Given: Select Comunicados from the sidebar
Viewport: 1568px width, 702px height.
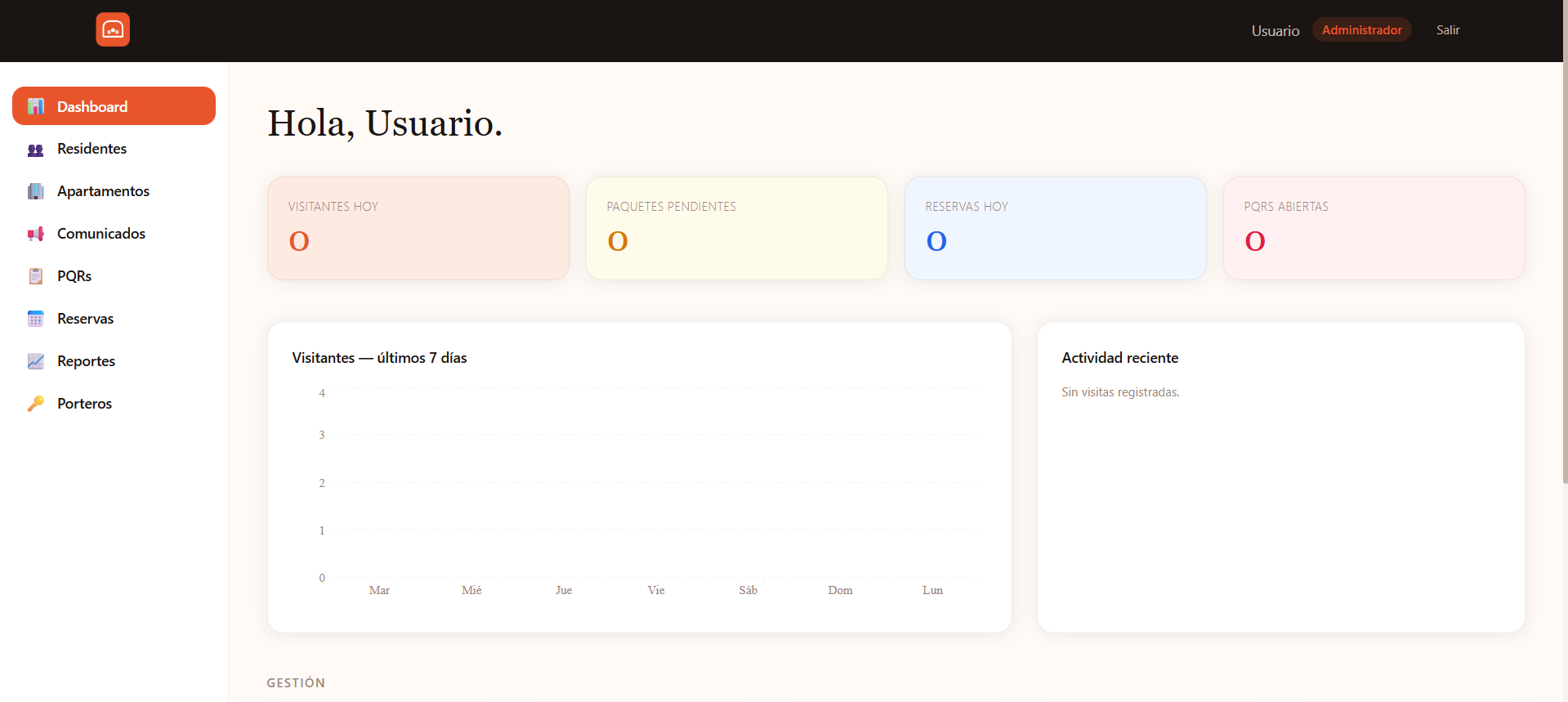Looking at the screenshot, I should point(114,234).
